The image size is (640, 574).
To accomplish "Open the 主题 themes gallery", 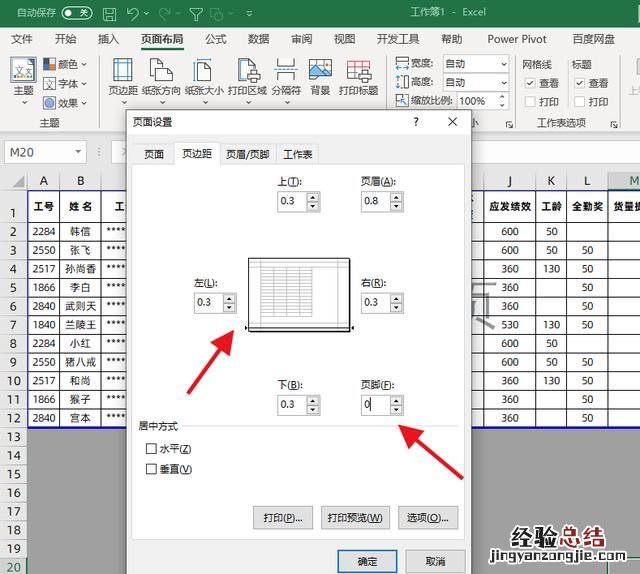I will click(23, 77).
